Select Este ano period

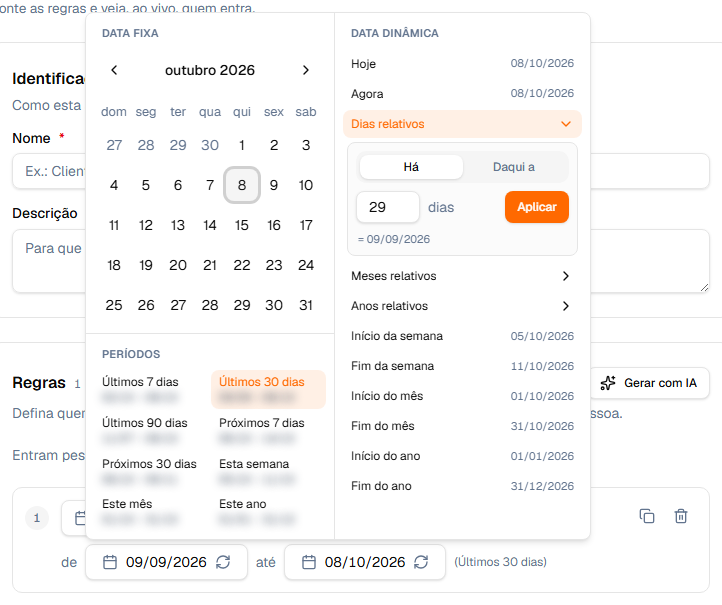(x=268, y=511)
